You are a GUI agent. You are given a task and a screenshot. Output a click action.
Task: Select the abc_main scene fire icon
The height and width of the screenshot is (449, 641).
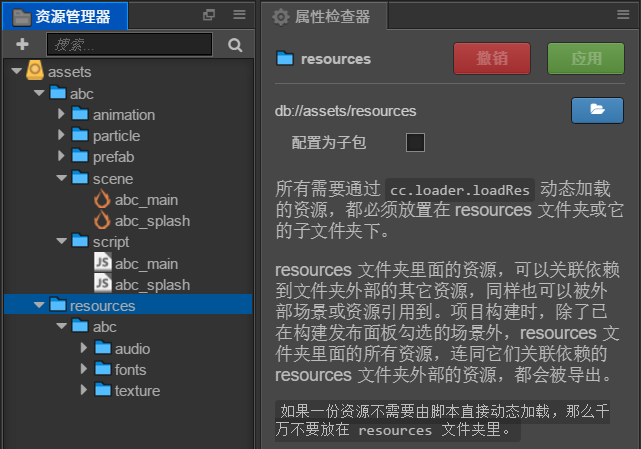[102, 199]
